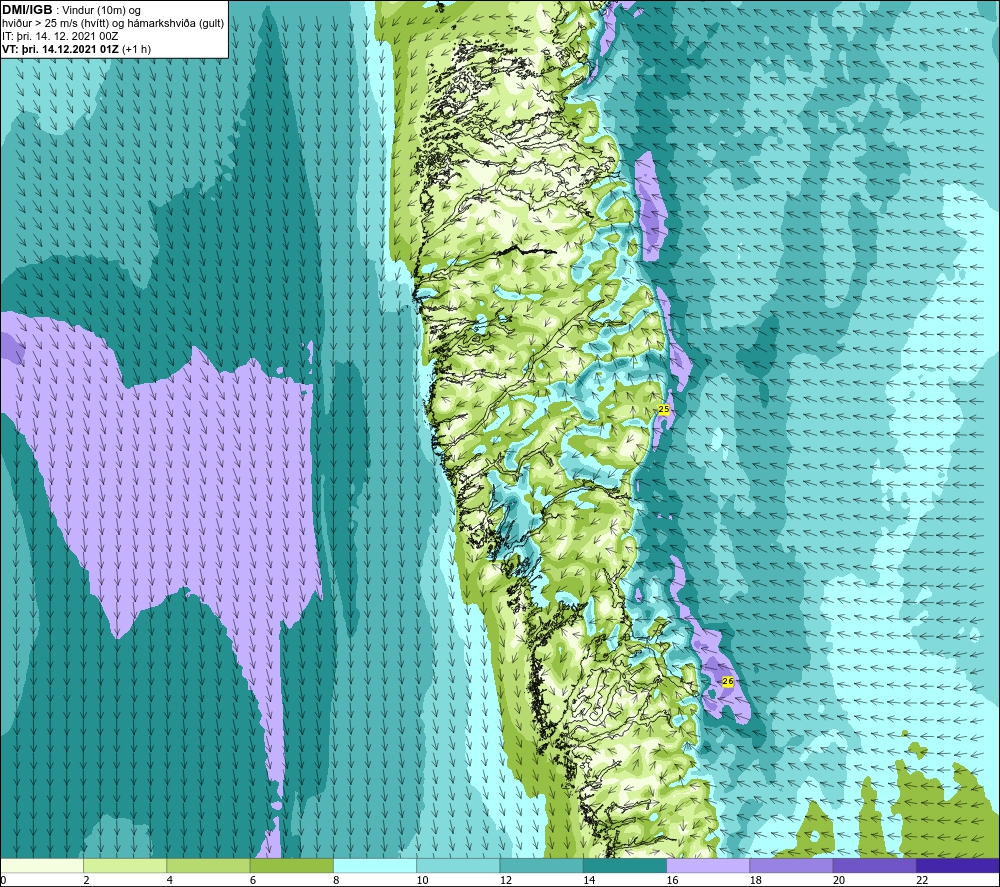Viewport: 1000px width, 887px height.
Task: Click the DMI/IGB title text
Action: point(27,10)
